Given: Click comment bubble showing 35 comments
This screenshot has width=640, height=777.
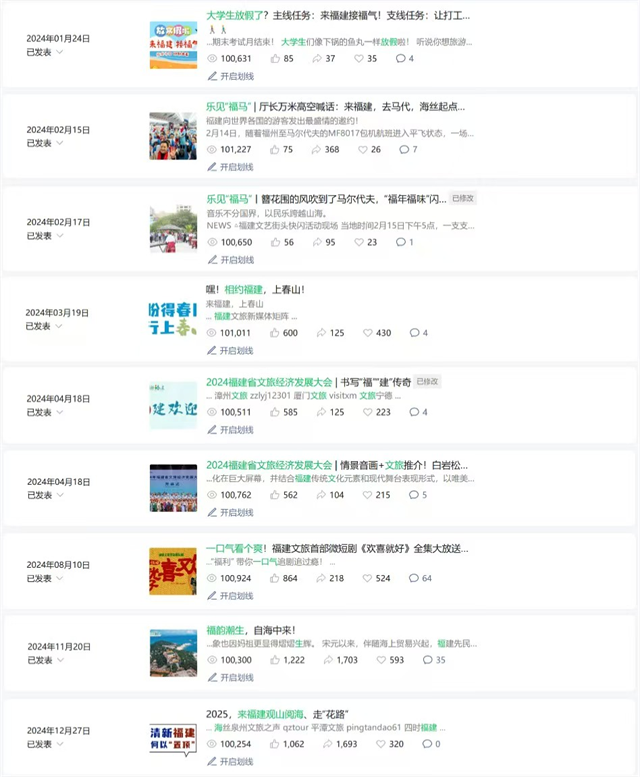Looking at the screenshot, I should tap(427, 660).
